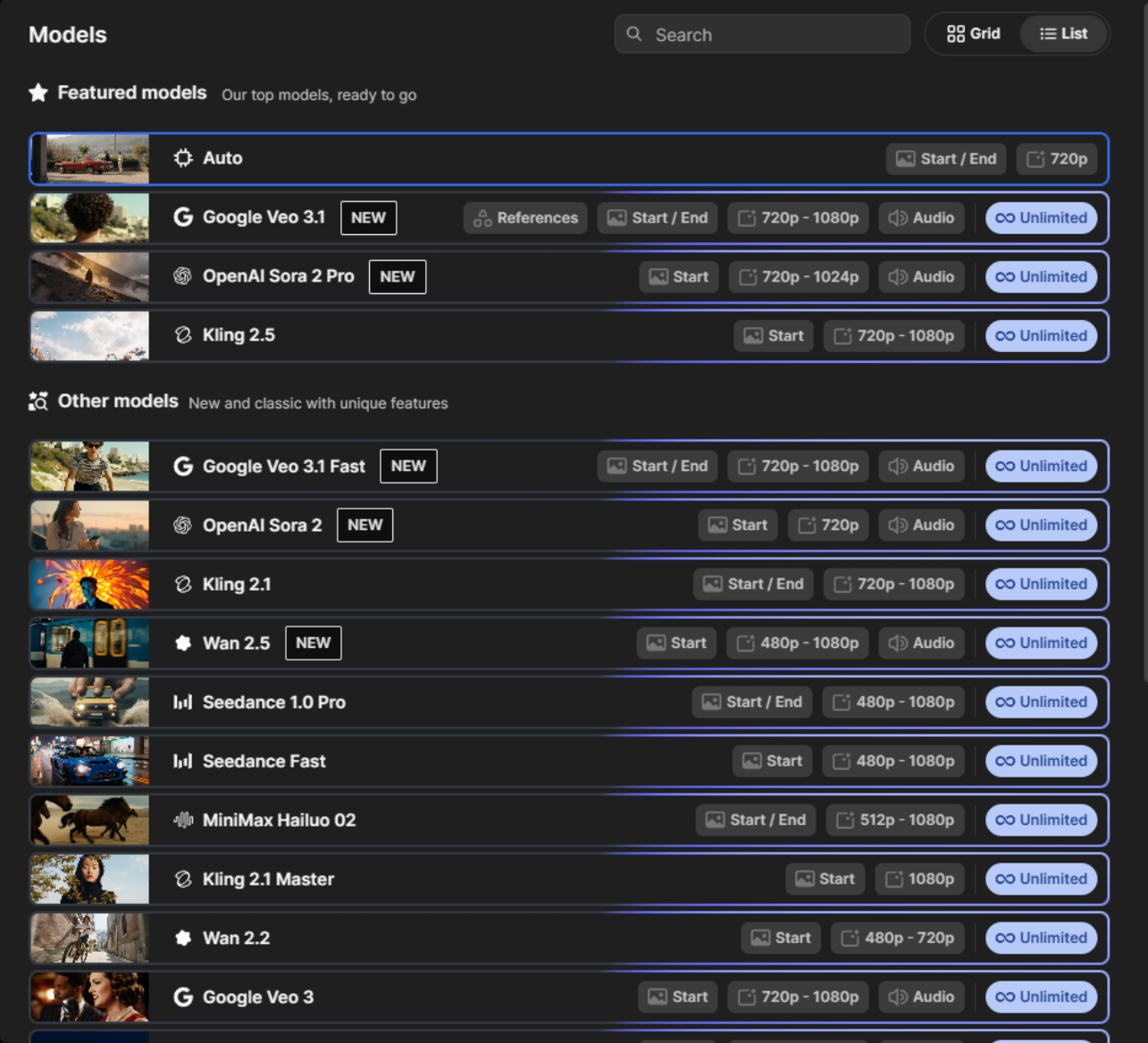
Task: Click the Kling logo beside Kling 2.1 Start / End row
Action: 183,584
